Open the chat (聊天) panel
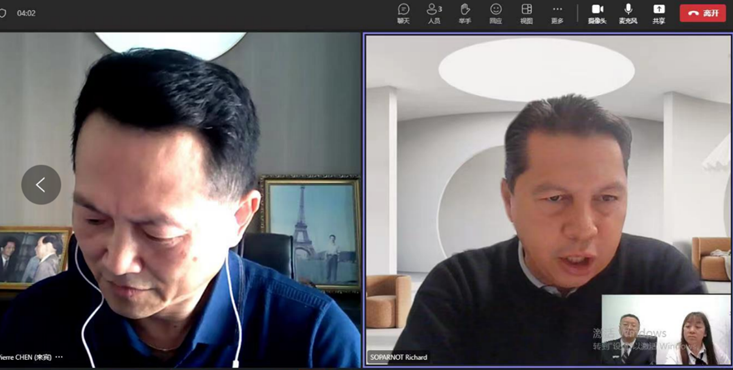 (x=403, y=13)
